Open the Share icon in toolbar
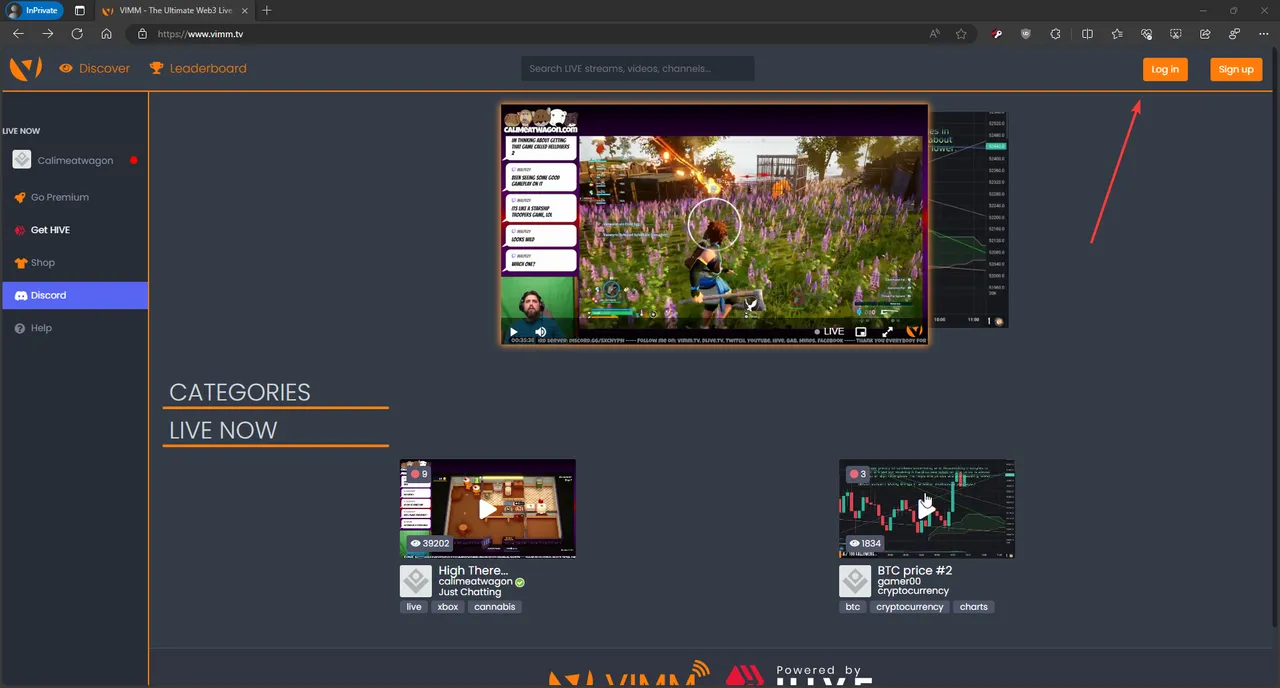1280x688 pixels. coord(1205,33)
